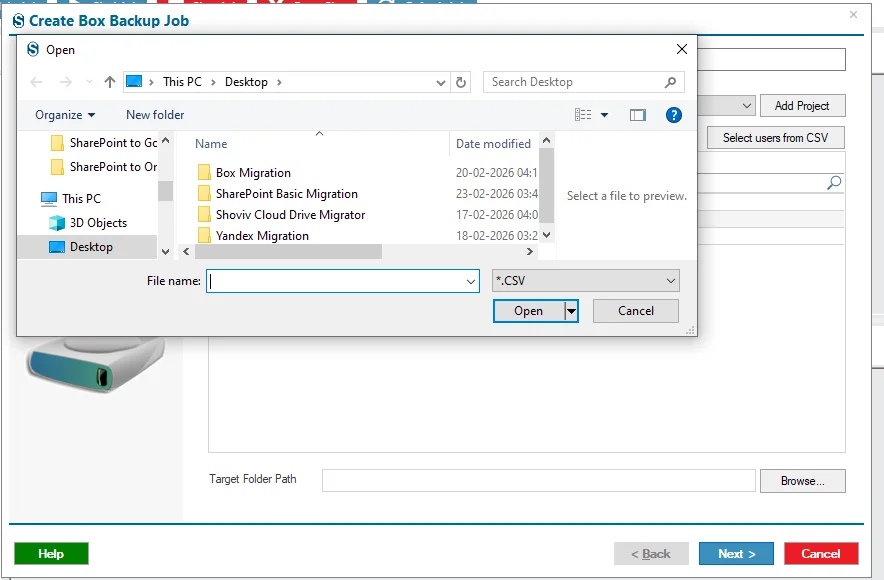The height and width of the screenshot is (580, 884).
Task: Create a New folder
Action: coord(155,115)
